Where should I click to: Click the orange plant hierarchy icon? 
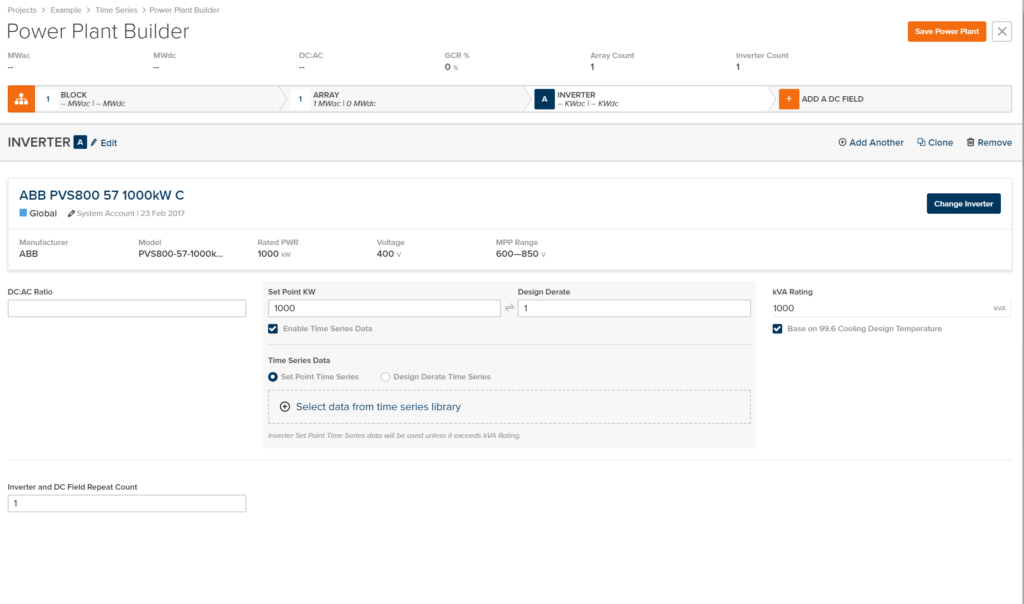pyautogui.click(x=21, y=99)
